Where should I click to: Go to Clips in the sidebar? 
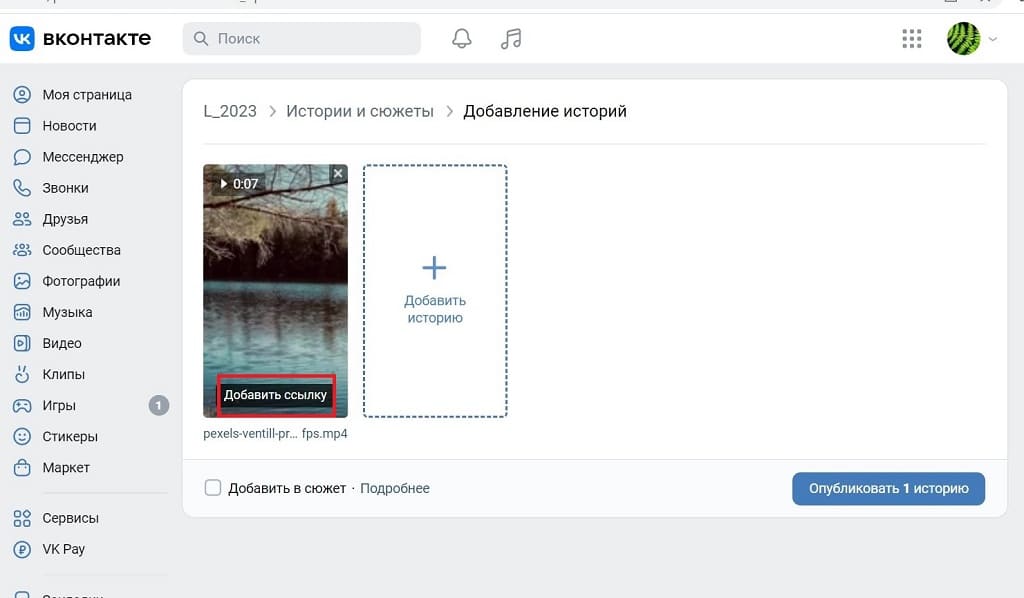point(63,374)
